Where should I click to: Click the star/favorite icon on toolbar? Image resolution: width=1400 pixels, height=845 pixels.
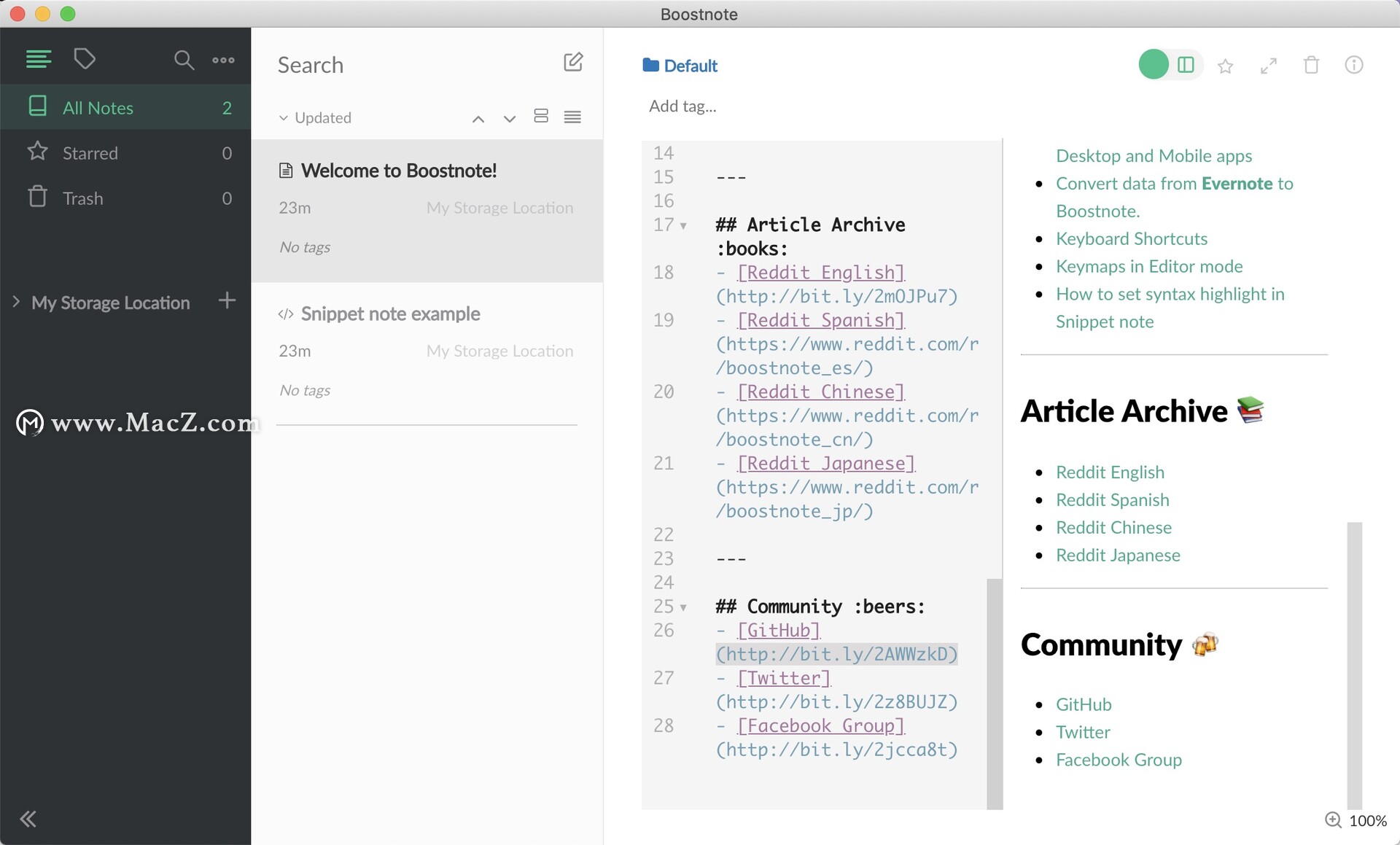[x=1225, y=64]
